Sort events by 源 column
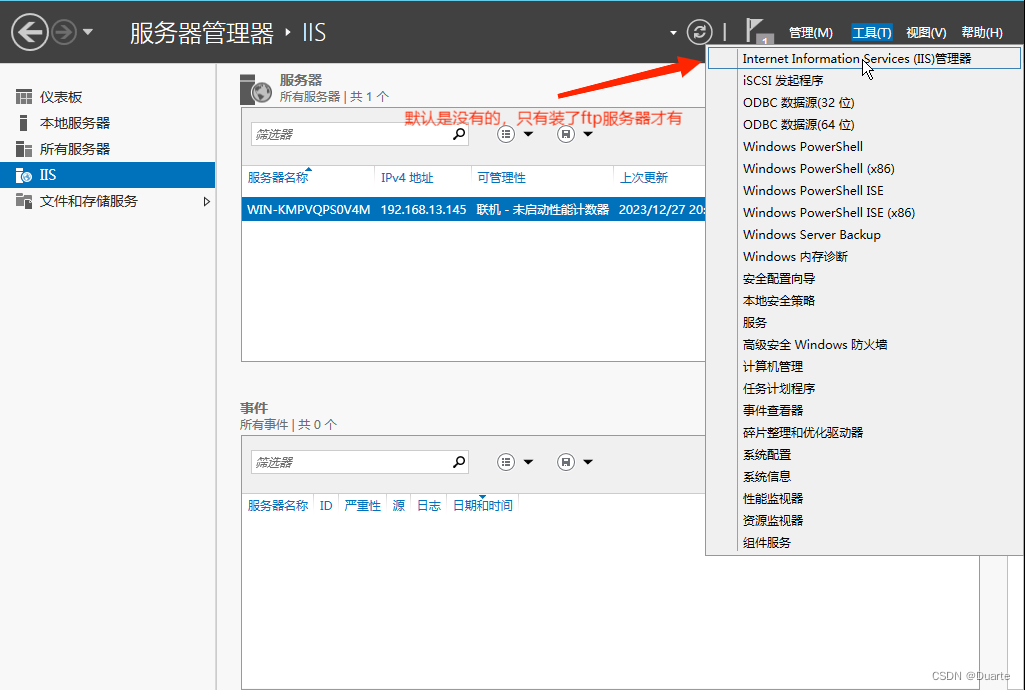 pyautogui.click(x=399, y=506)
